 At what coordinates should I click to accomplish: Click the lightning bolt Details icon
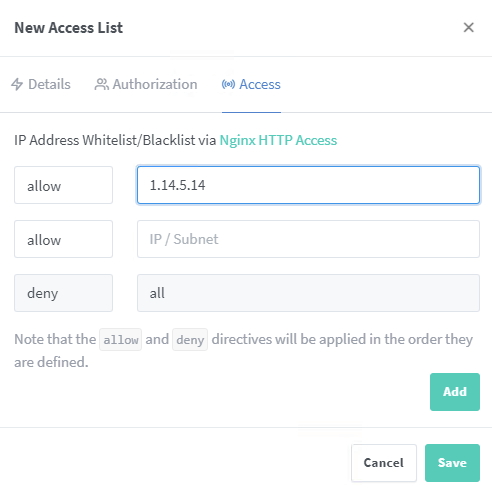(17, 84)
